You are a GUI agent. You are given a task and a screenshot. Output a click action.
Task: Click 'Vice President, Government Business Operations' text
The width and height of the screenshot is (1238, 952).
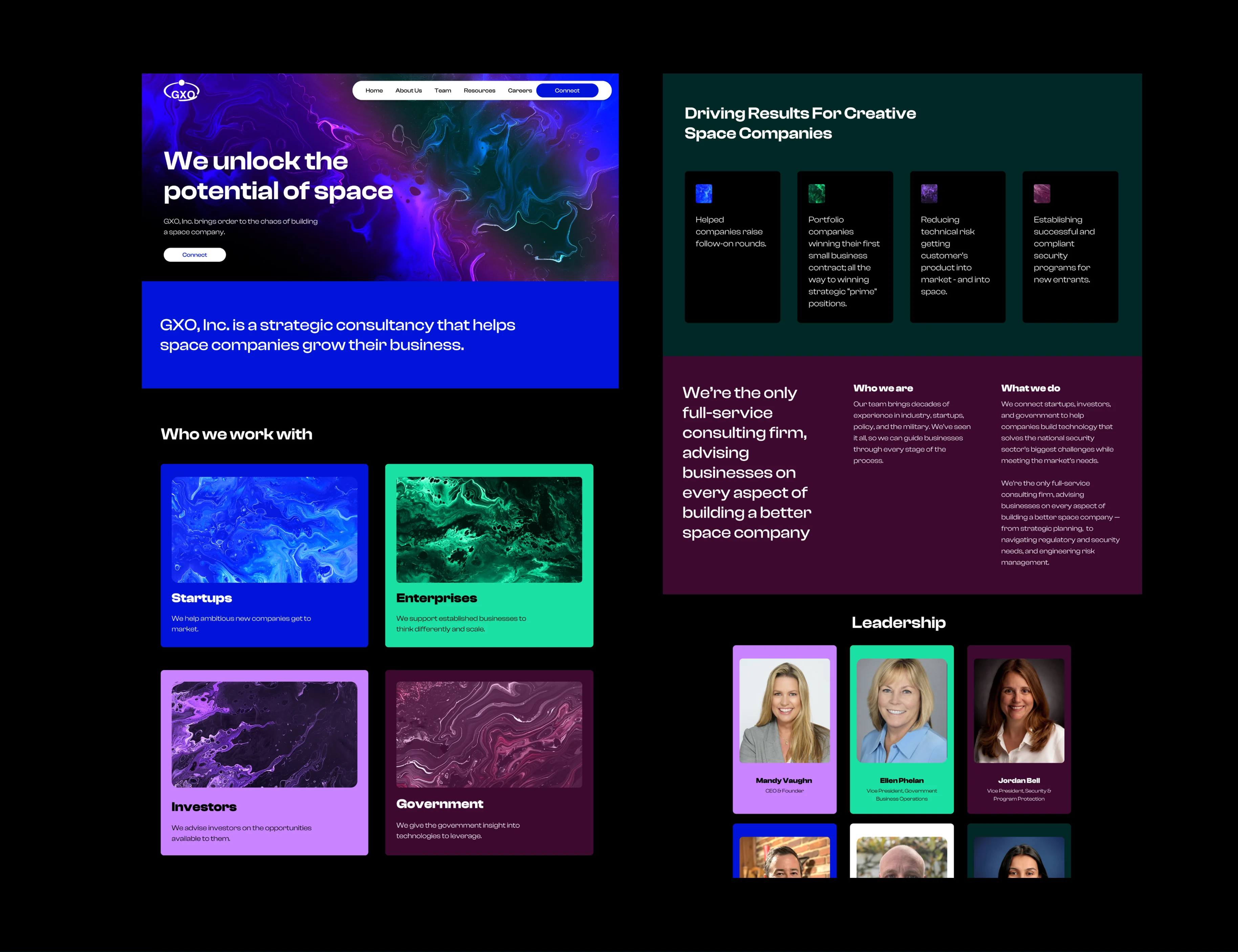(902, 795)
